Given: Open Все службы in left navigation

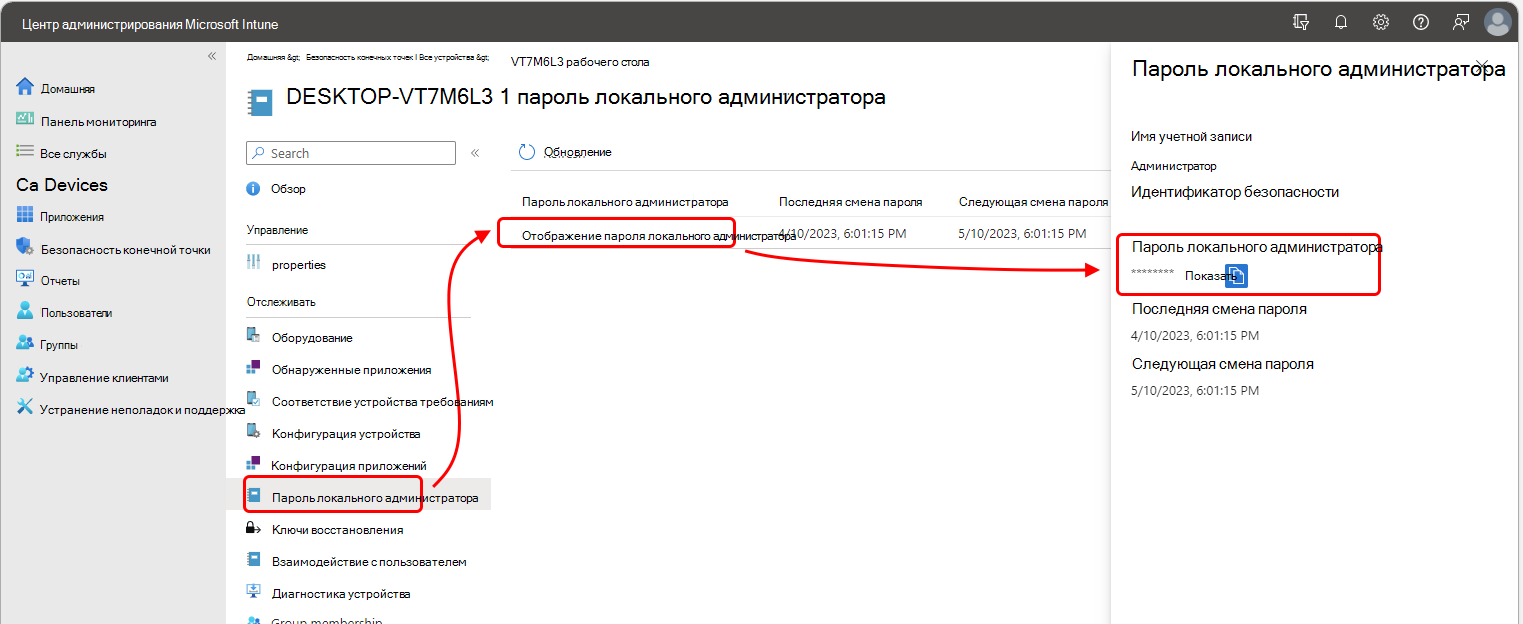Looking at the screenshot, I should pyautogui.click(x=73, y=154).
